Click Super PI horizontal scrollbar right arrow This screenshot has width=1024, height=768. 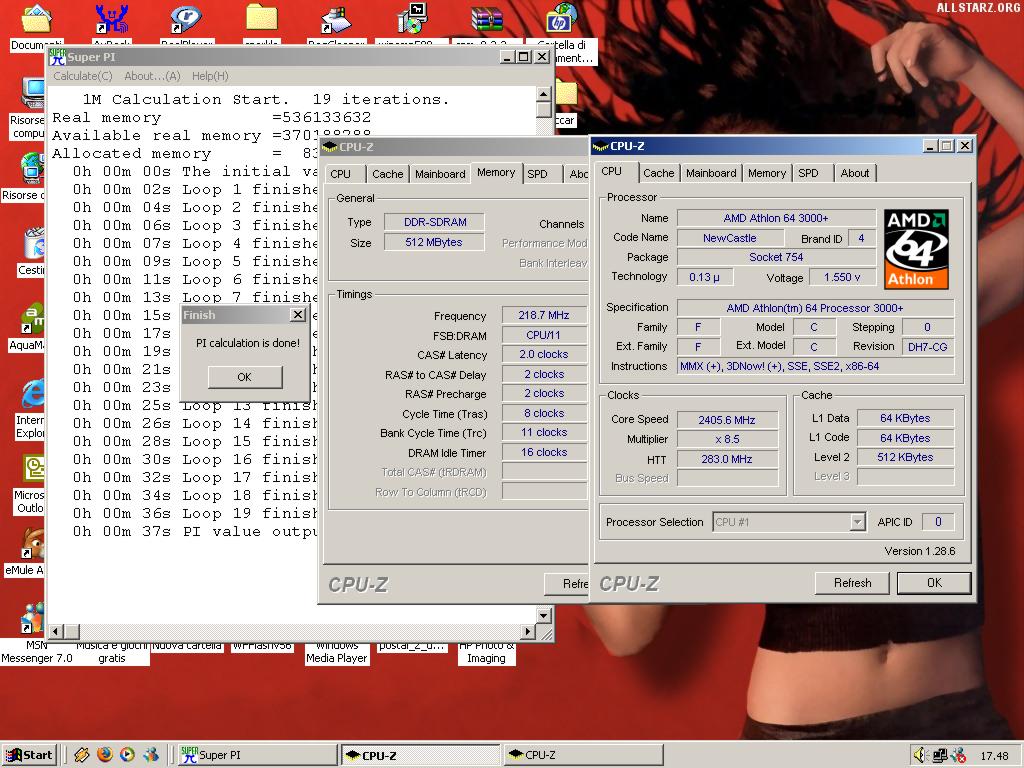tap(528, 631)
